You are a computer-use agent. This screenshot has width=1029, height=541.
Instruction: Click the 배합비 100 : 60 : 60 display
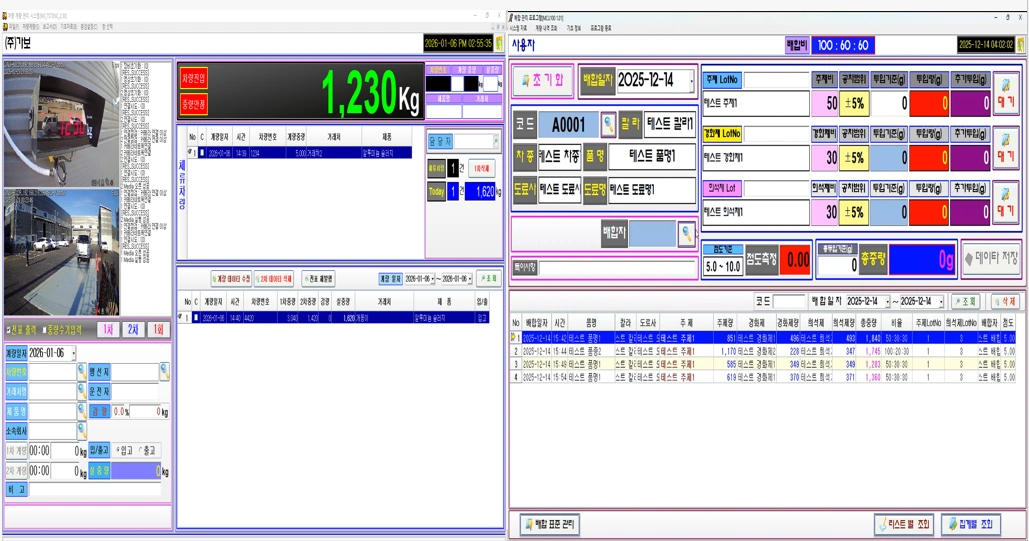844,45
